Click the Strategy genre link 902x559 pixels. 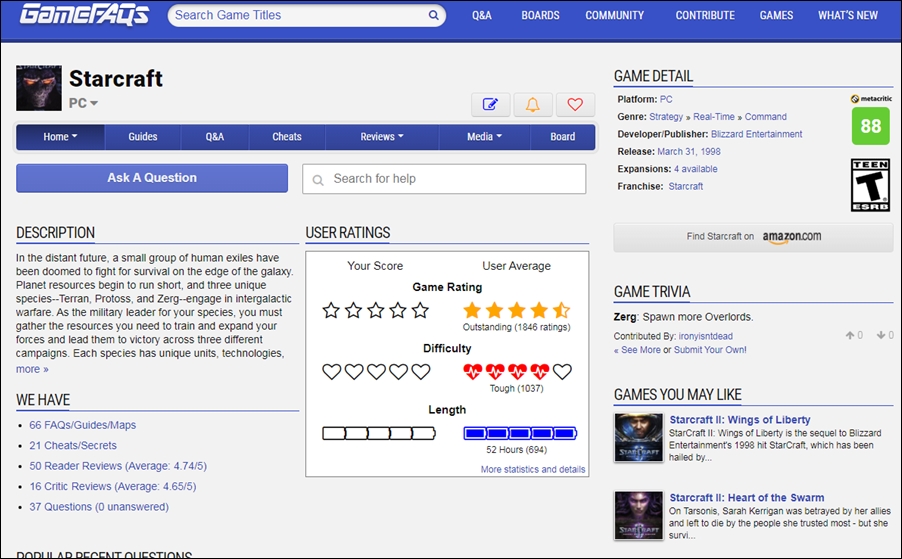[x=666, y=117]
